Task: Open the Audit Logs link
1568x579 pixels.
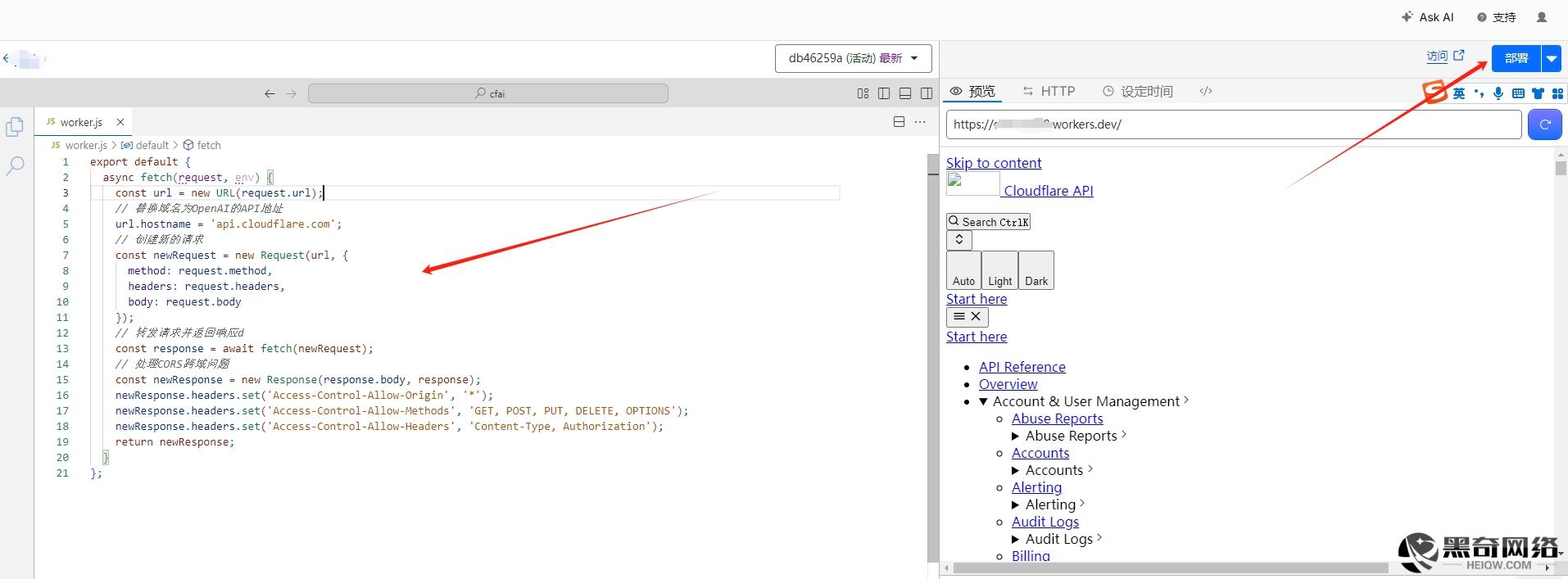Action: [x=1045, y=522]
